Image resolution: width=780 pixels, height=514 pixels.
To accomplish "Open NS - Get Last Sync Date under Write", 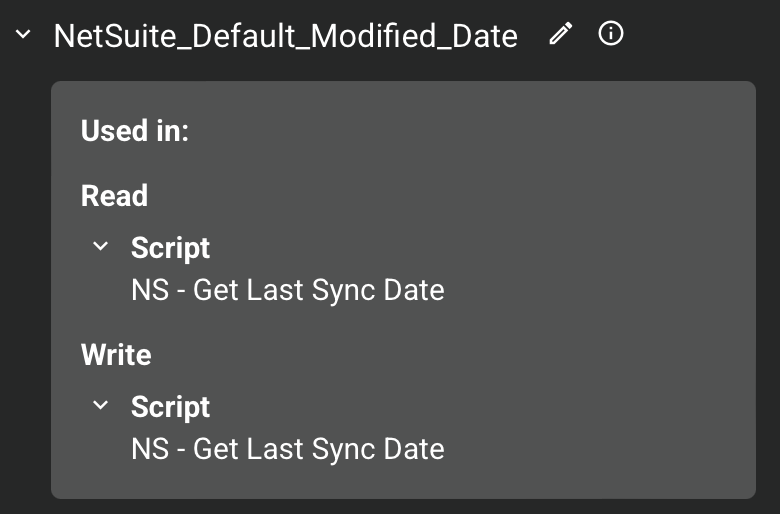I will tap(287, 449).
